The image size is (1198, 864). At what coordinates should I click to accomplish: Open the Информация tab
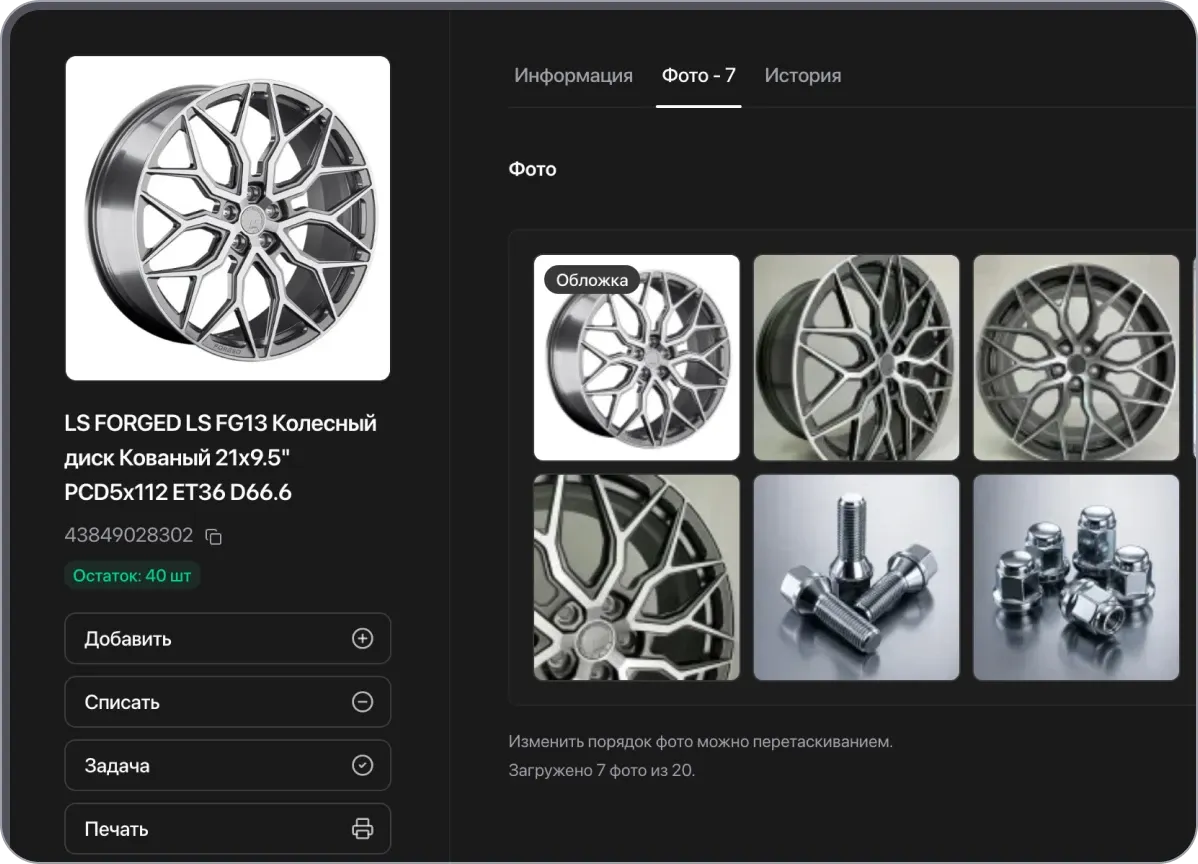[573, 76]
